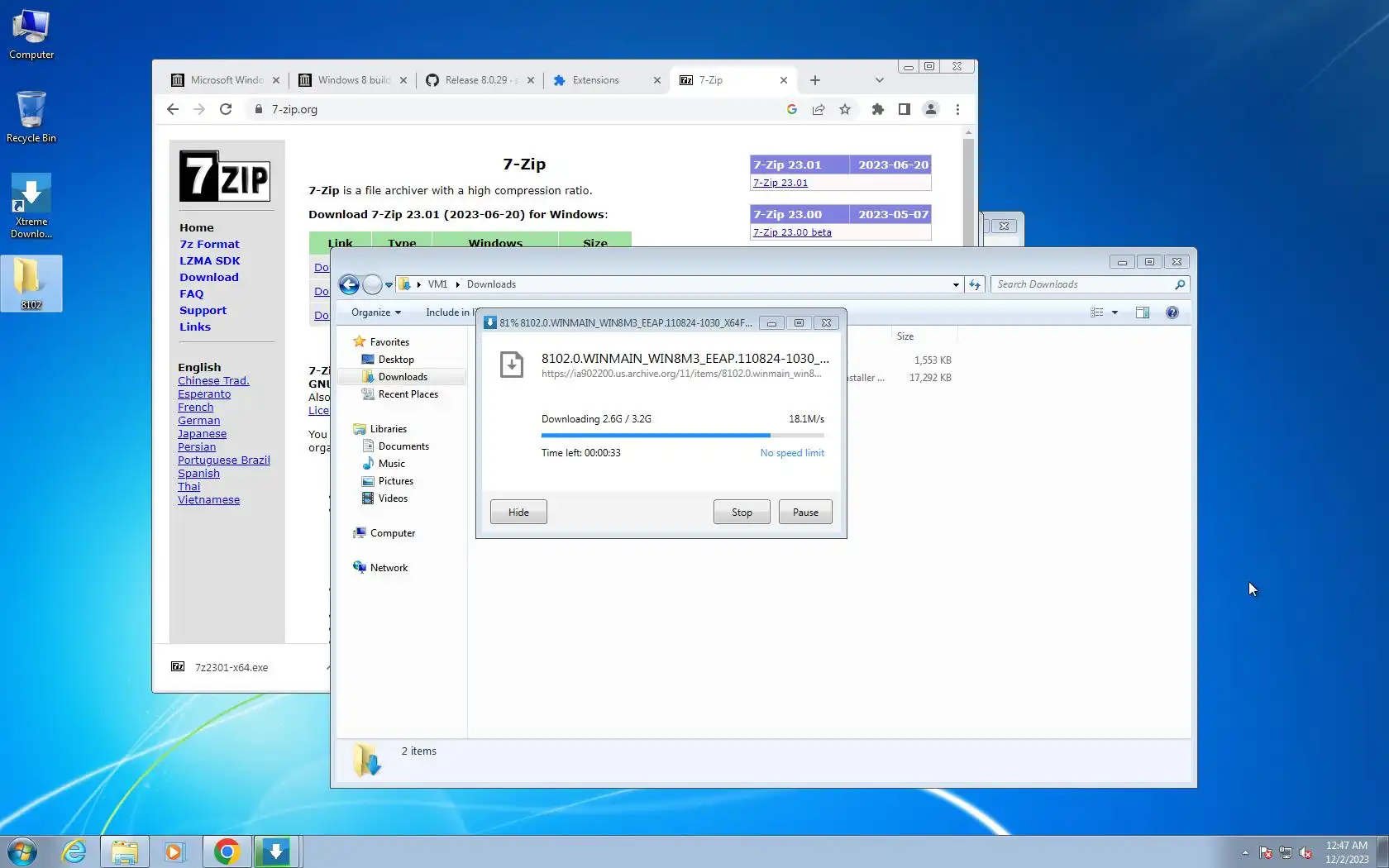
Task: Open Xtreme Download Manager desktop shortcut
Action: 31,206
